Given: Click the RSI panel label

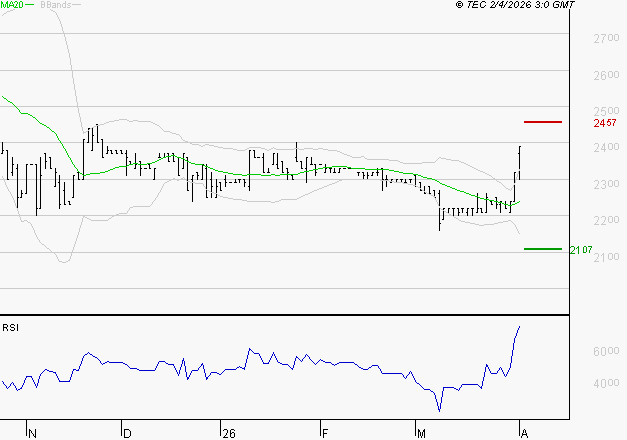Looking at the screenshot, I should tap(10, 328).
